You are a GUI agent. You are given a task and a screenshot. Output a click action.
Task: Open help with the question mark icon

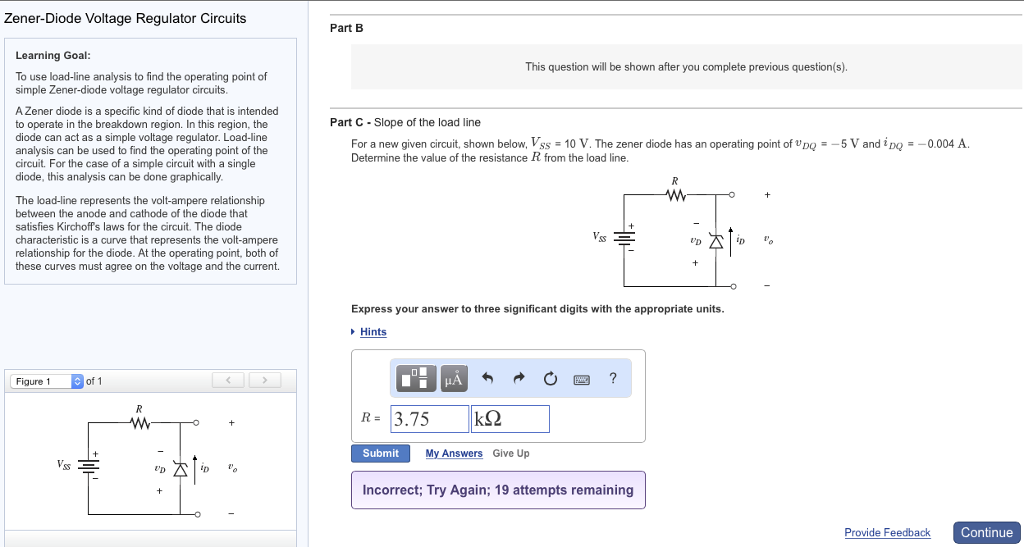(613, 377)
